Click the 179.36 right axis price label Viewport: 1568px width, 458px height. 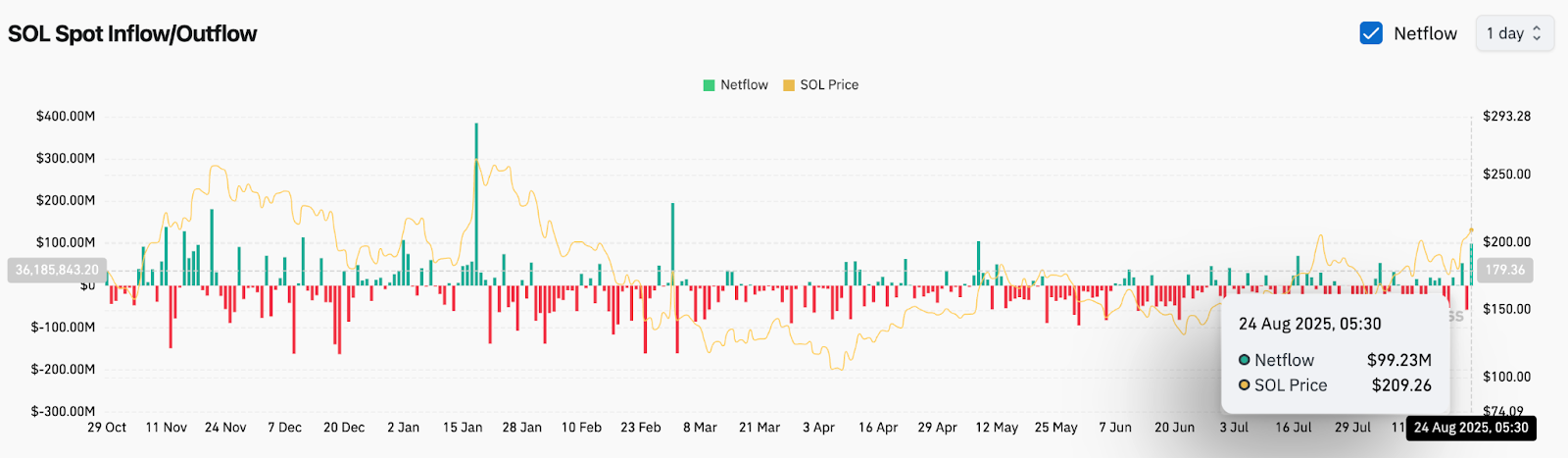pos(1504,270)
